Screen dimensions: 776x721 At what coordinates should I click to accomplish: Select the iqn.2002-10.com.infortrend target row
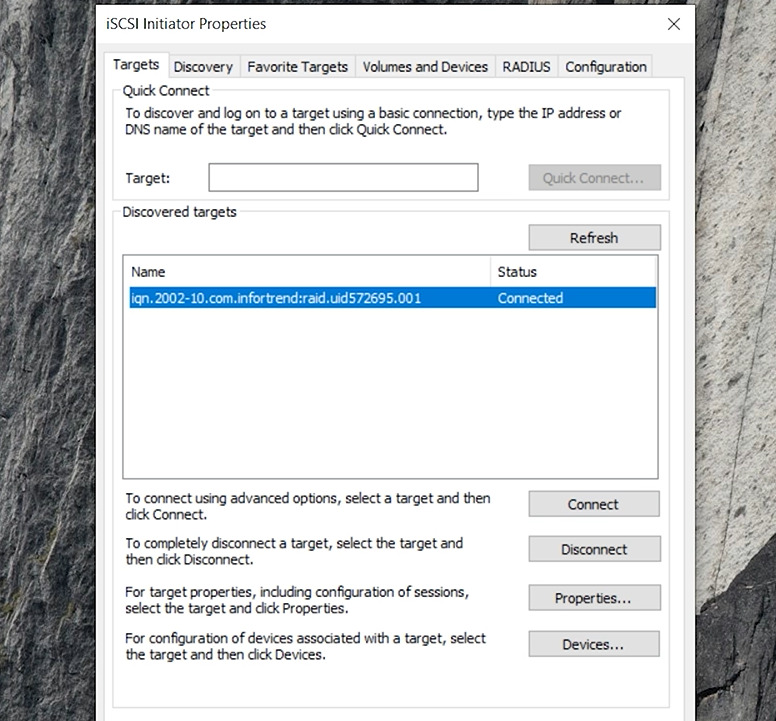(x=393, y=298)
